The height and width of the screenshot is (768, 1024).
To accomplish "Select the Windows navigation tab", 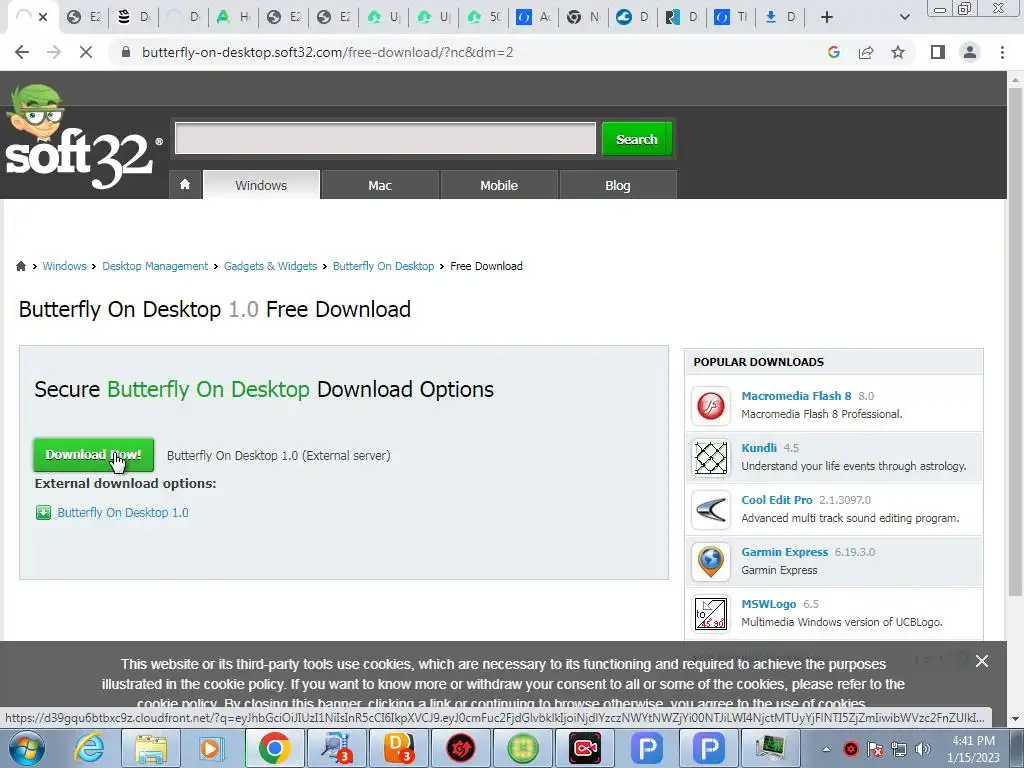I will point(261,185).
